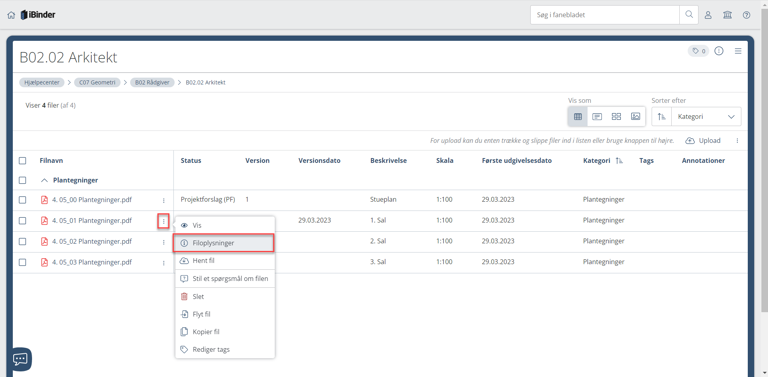Open file 4. 05_00 Plantegninger.pdf

(x=92, y=200)
